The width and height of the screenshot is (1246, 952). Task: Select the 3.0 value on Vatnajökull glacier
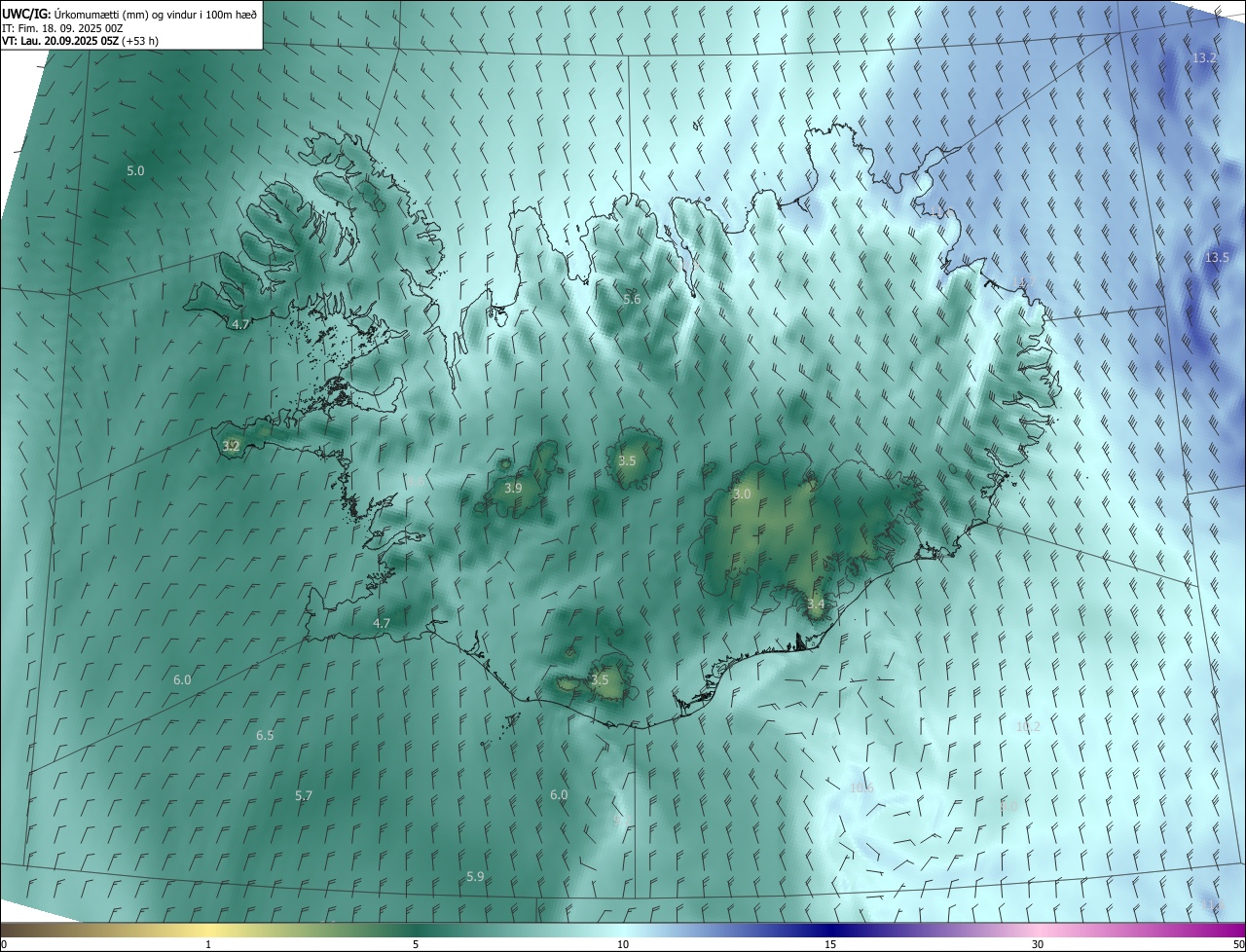(742, 494)
